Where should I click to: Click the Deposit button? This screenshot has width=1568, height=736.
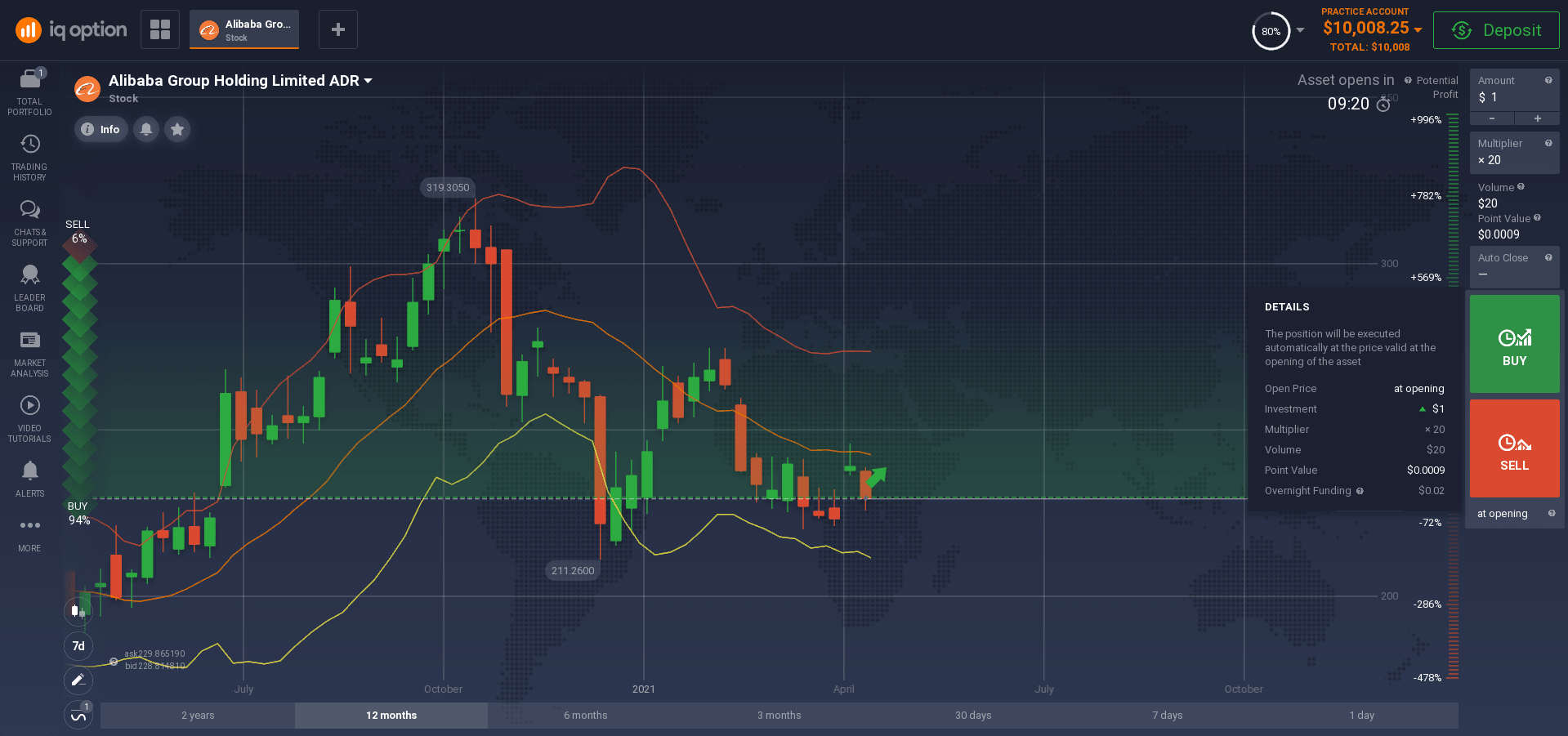point(1496,30)
